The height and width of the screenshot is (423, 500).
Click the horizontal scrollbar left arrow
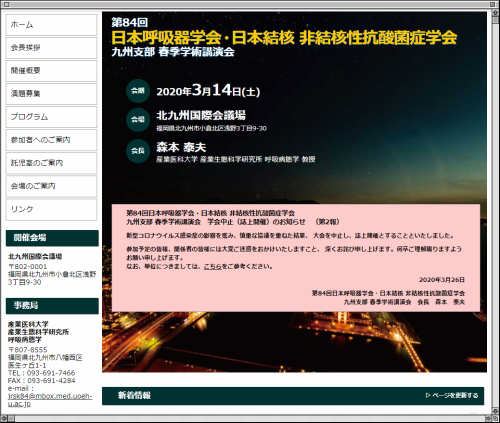click(x=4, y=418)
